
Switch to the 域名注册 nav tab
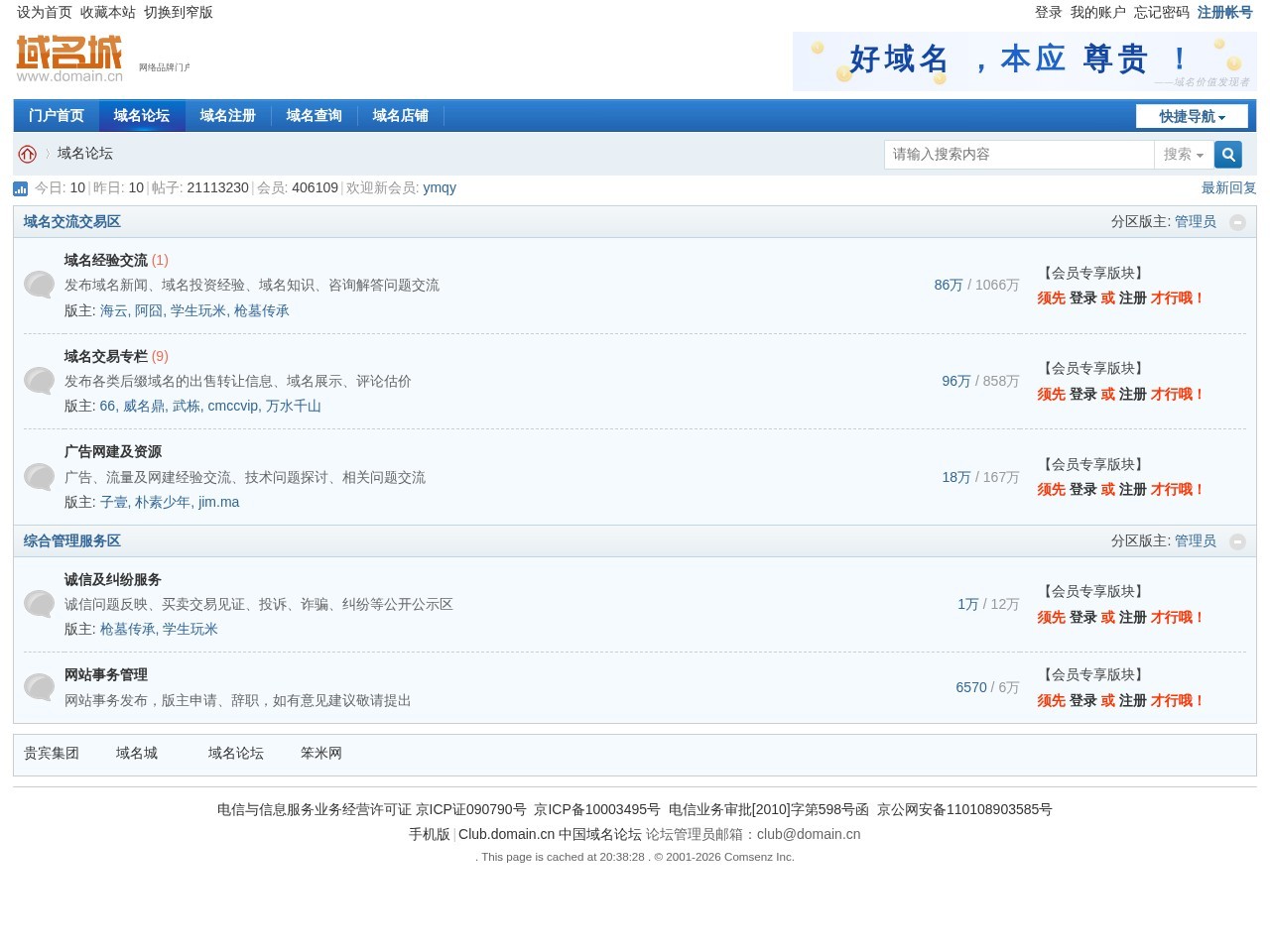tap(228, 116)
